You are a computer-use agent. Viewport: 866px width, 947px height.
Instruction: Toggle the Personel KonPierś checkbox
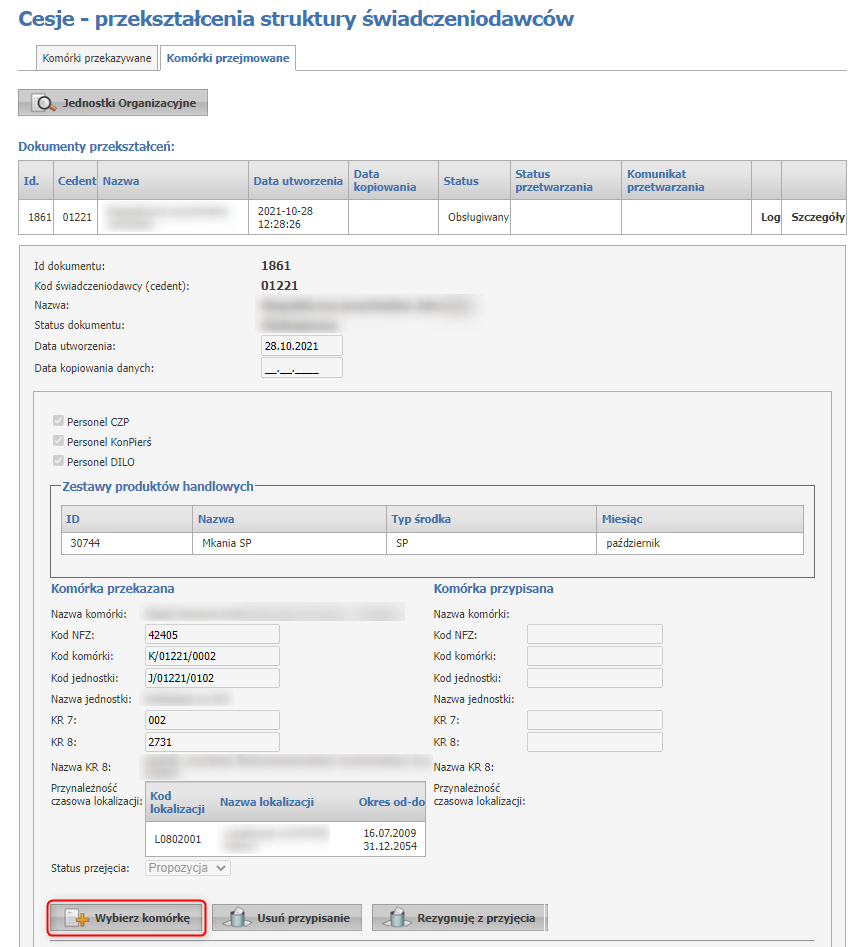coord(58,442)
